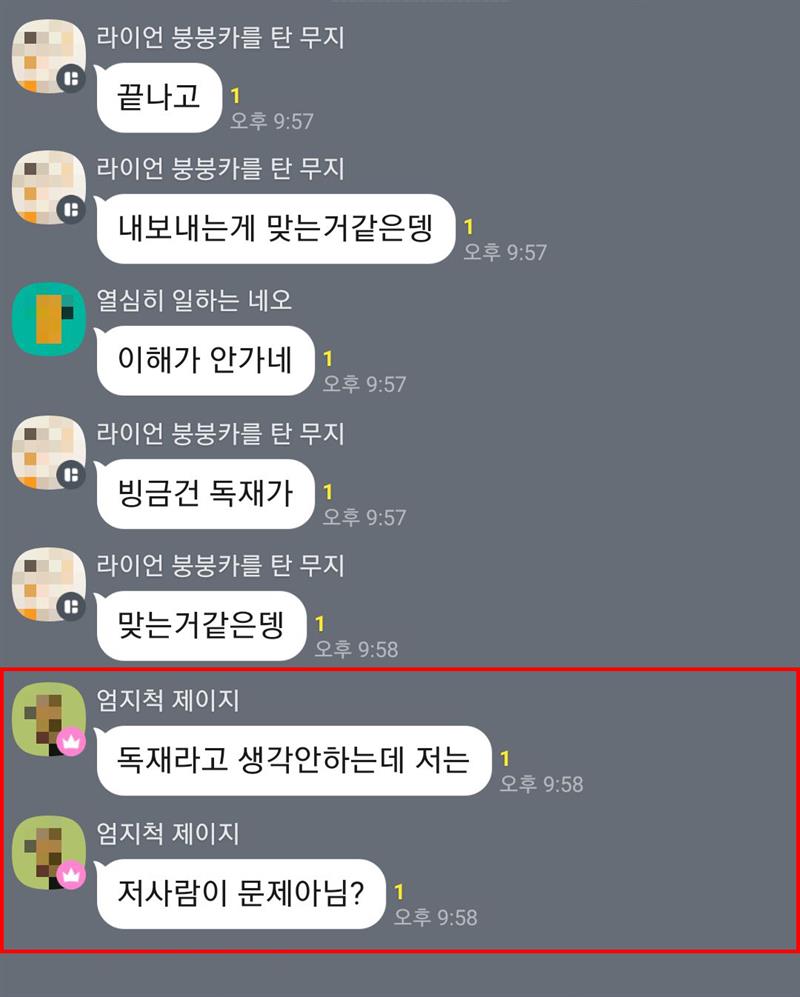This screenshot has height=997, width=800.
Task: Click crown badge beside '저사람이 문제아님?' message
Action: 71,875
